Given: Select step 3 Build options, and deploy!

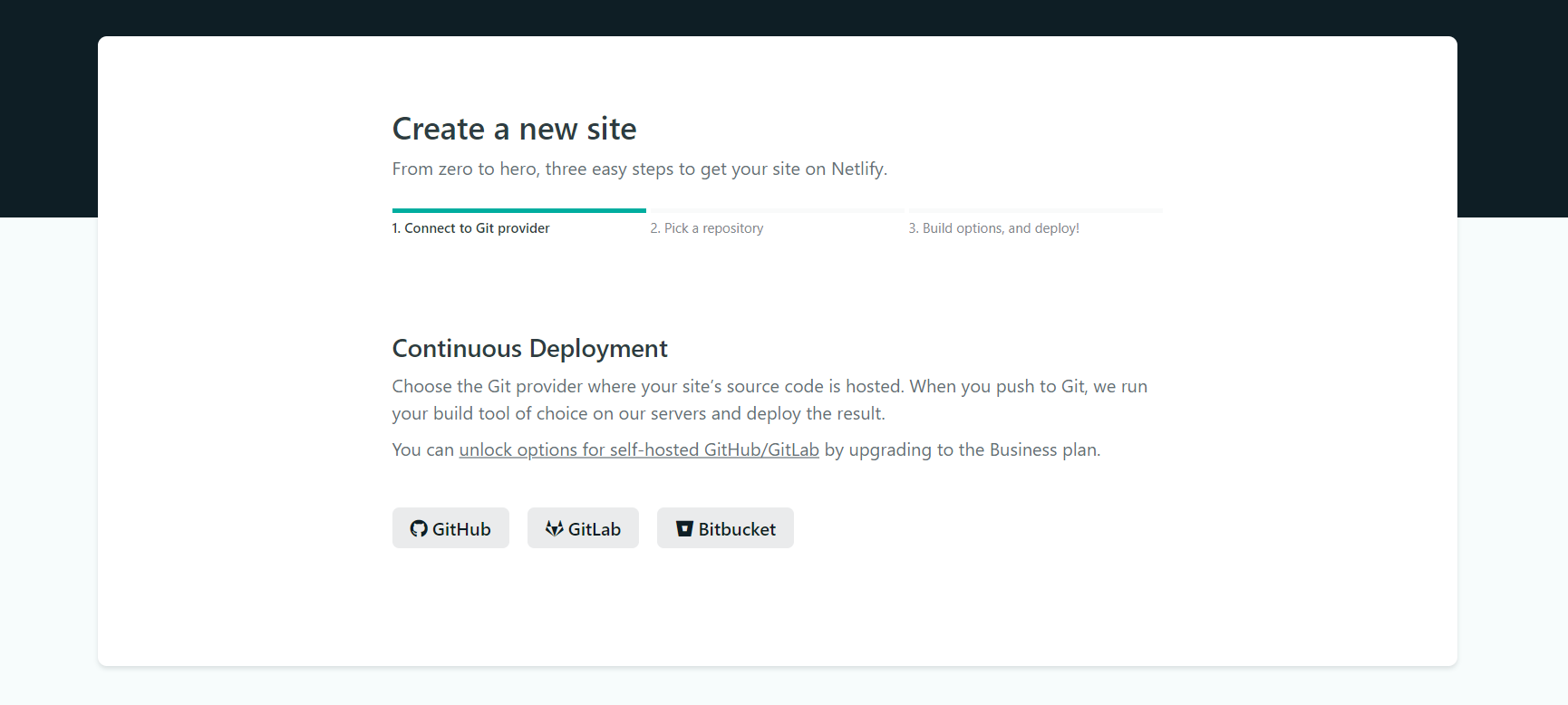Looking at the screenshot, I should pos(994,228).
